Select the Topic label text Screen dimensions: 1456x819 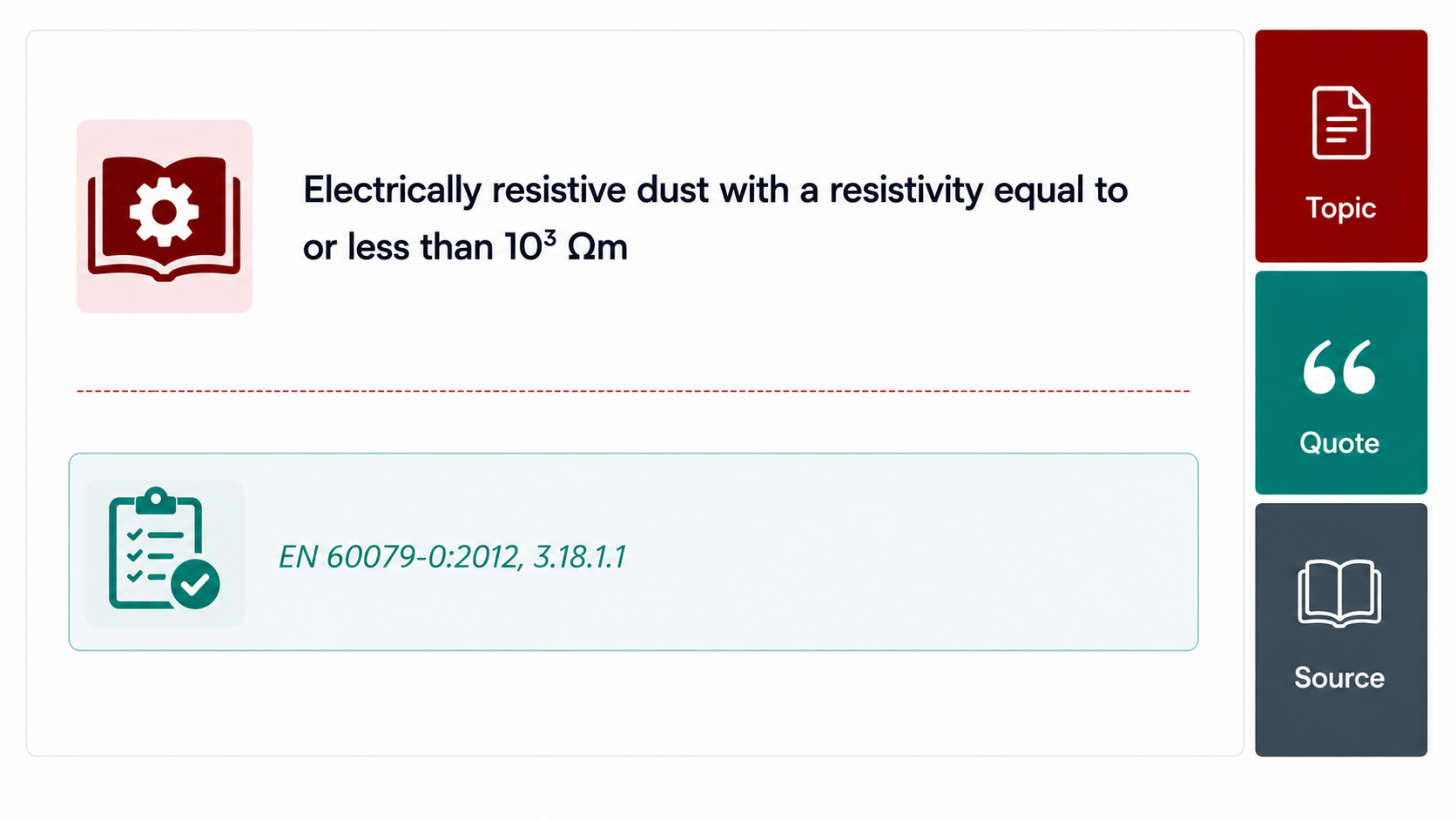click(1340, 208)
